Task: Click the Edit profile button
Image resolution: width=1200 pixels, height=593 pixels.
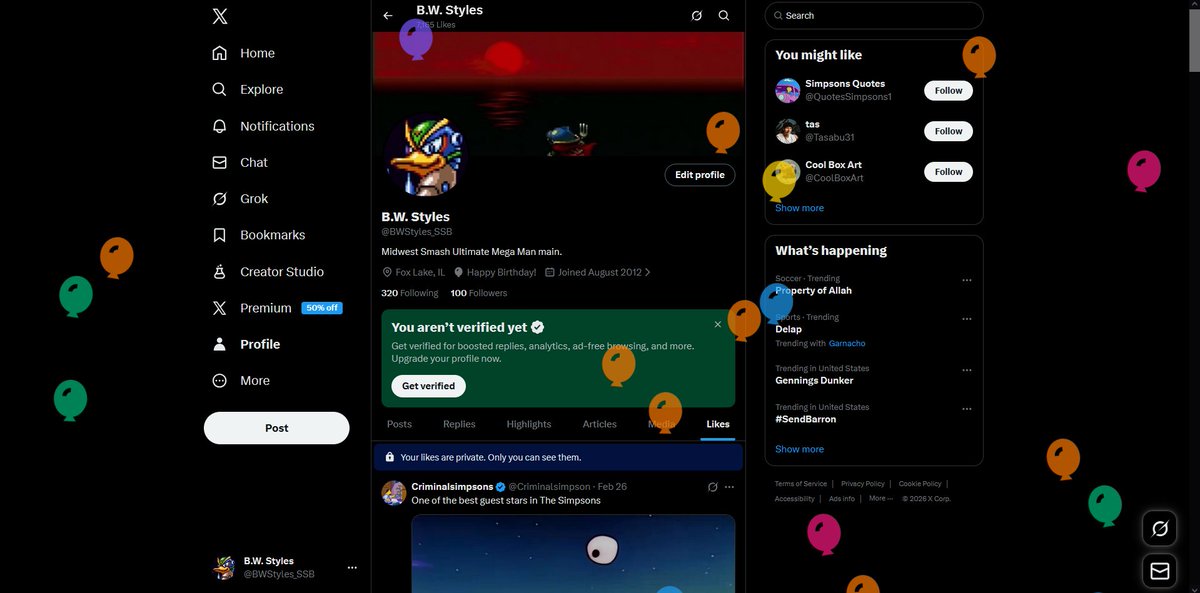Action: pos(700,175)
